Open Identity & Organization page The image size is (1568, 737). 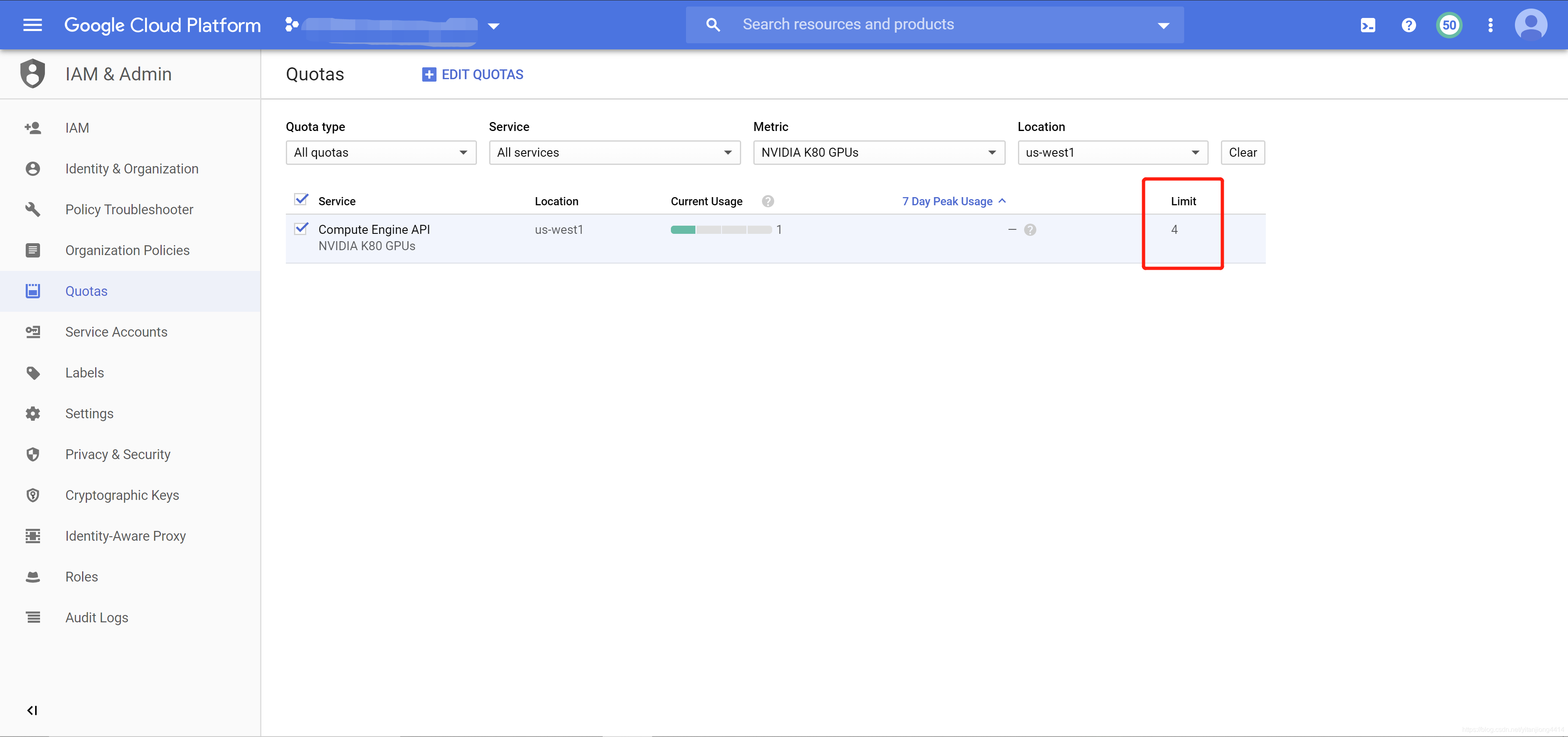coord(130,169)
